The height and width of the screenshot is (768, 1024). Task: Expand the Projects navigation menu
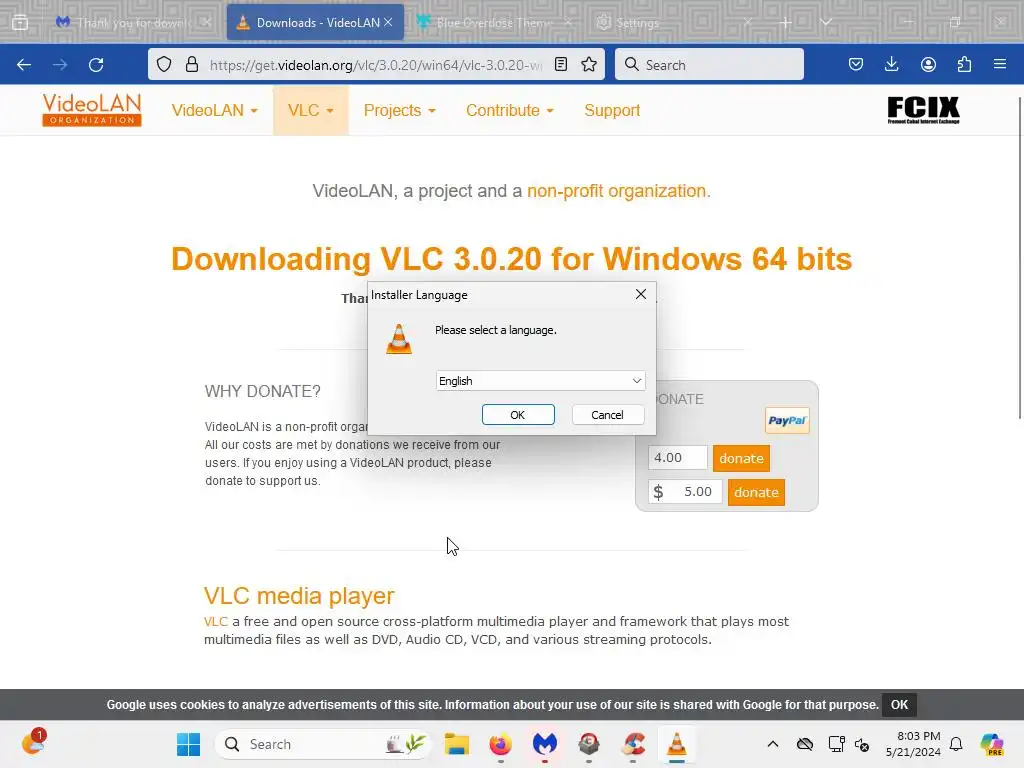click(x=399, y=110)
